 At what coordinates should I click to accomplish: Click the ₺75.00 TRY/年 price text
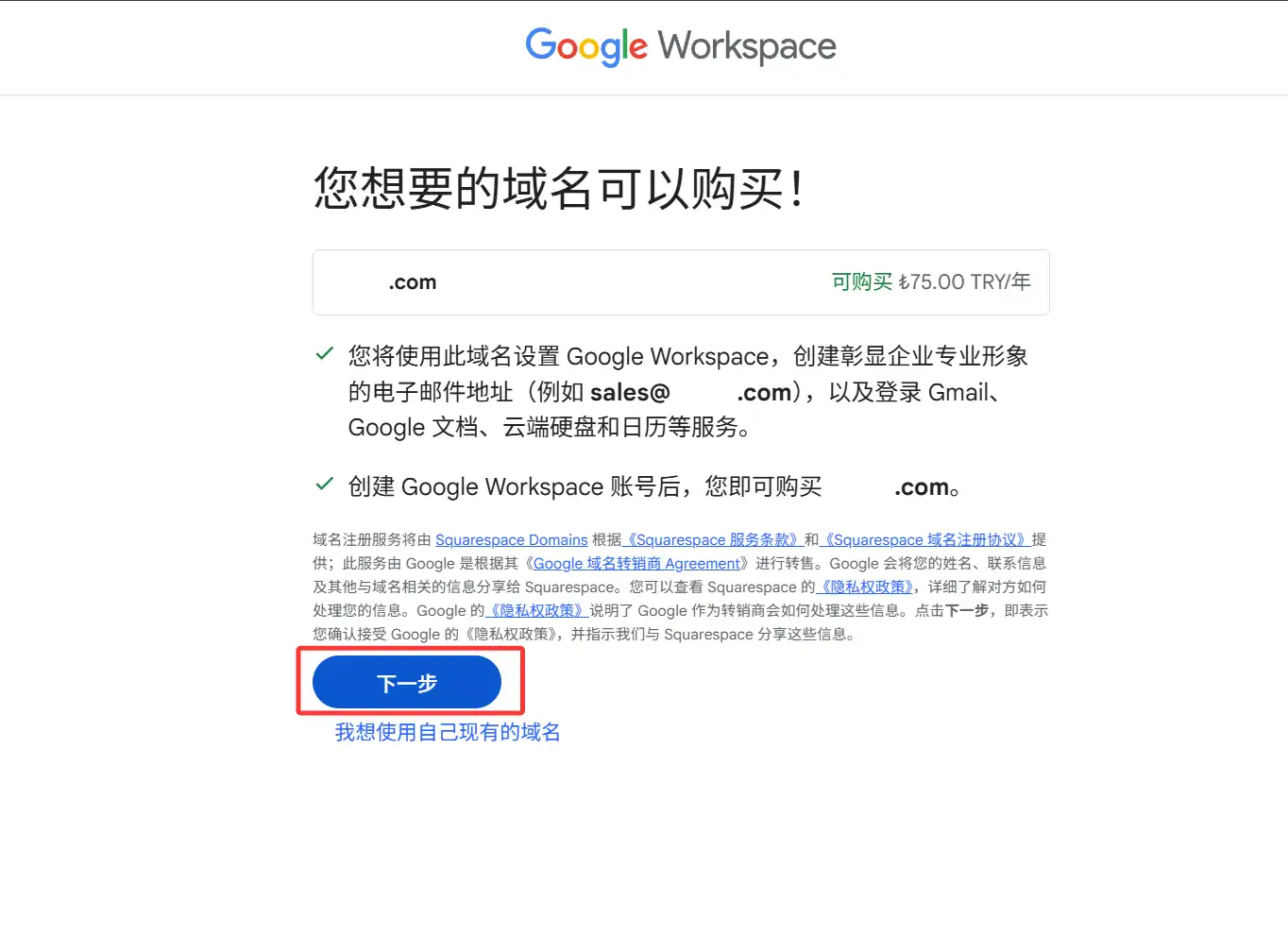[964, 281]
